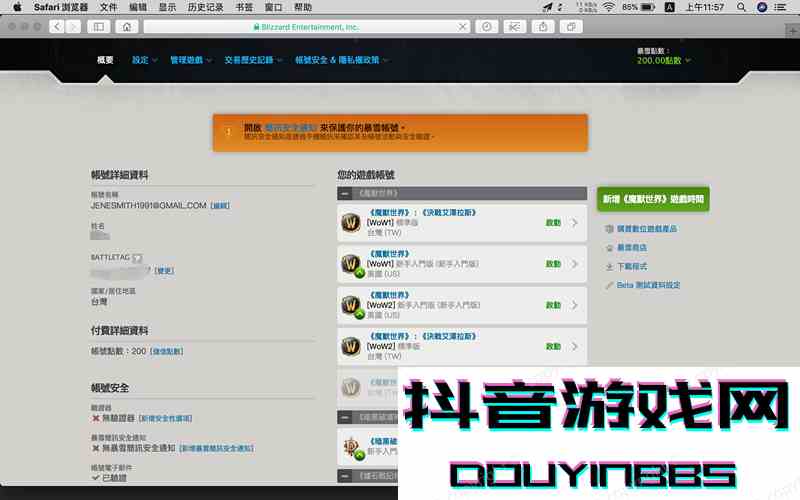
Task: Click the Safari back navigation arrow
Action: coord(50,26)
